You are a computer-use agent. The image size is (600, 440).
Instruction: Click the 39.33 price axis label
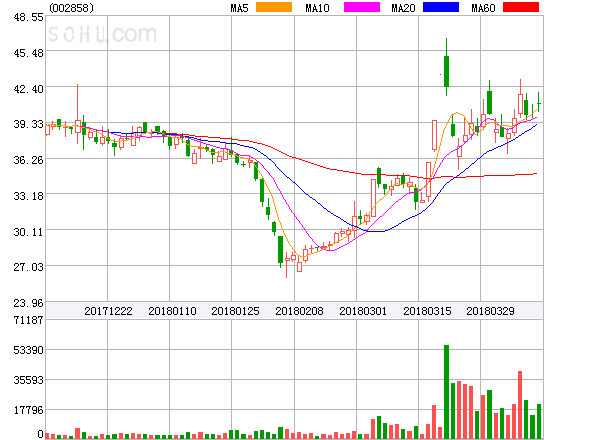point(28,124)
